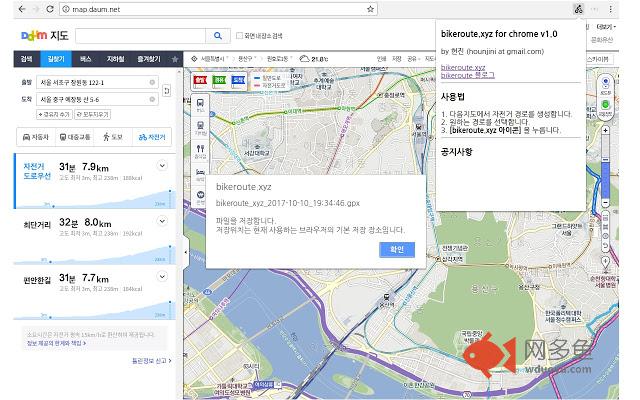
Task: Open the neighborhood dropdown in the location breadcrumb
Action: (x=280, y=59)
